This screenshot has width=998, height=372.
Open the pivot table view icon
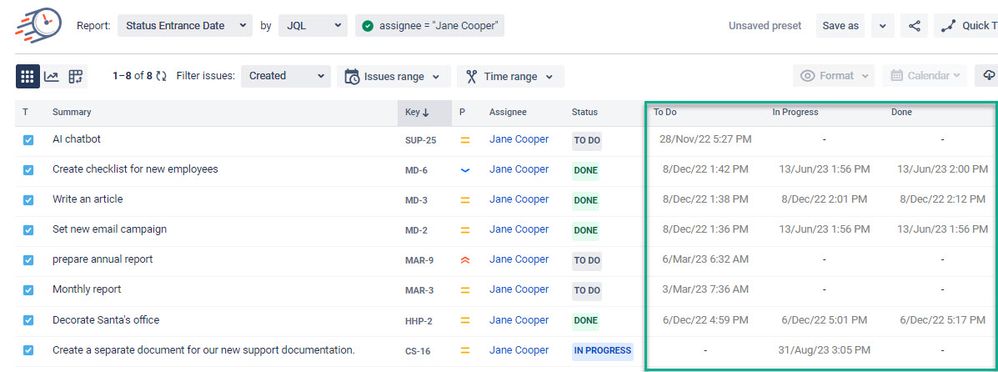click(76, 76)
